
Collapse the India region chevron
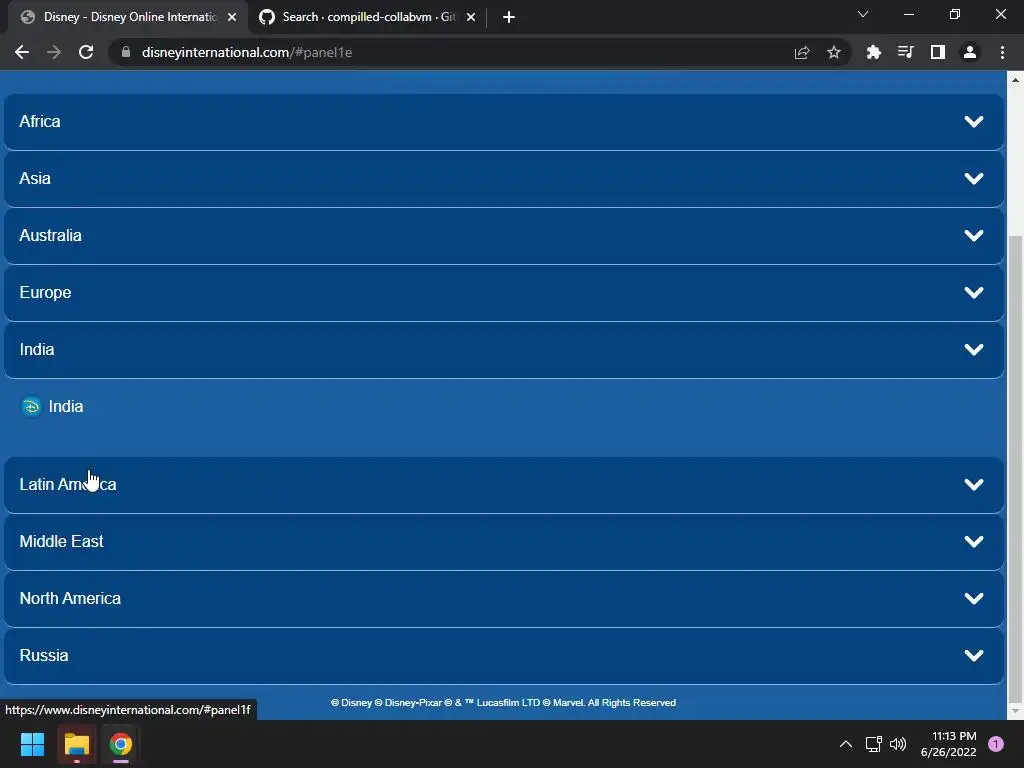974,349
